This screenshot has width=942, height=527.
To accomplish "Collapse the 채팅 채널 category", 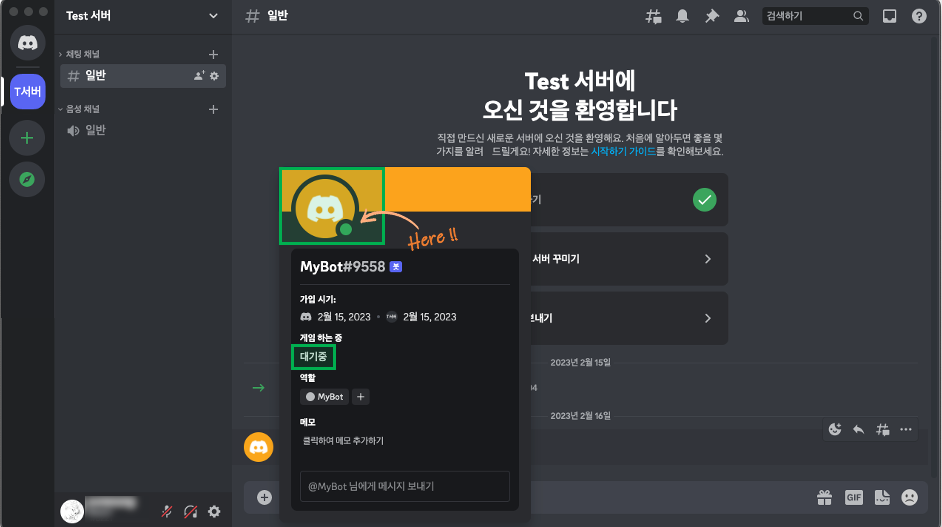I will point(79,54).
